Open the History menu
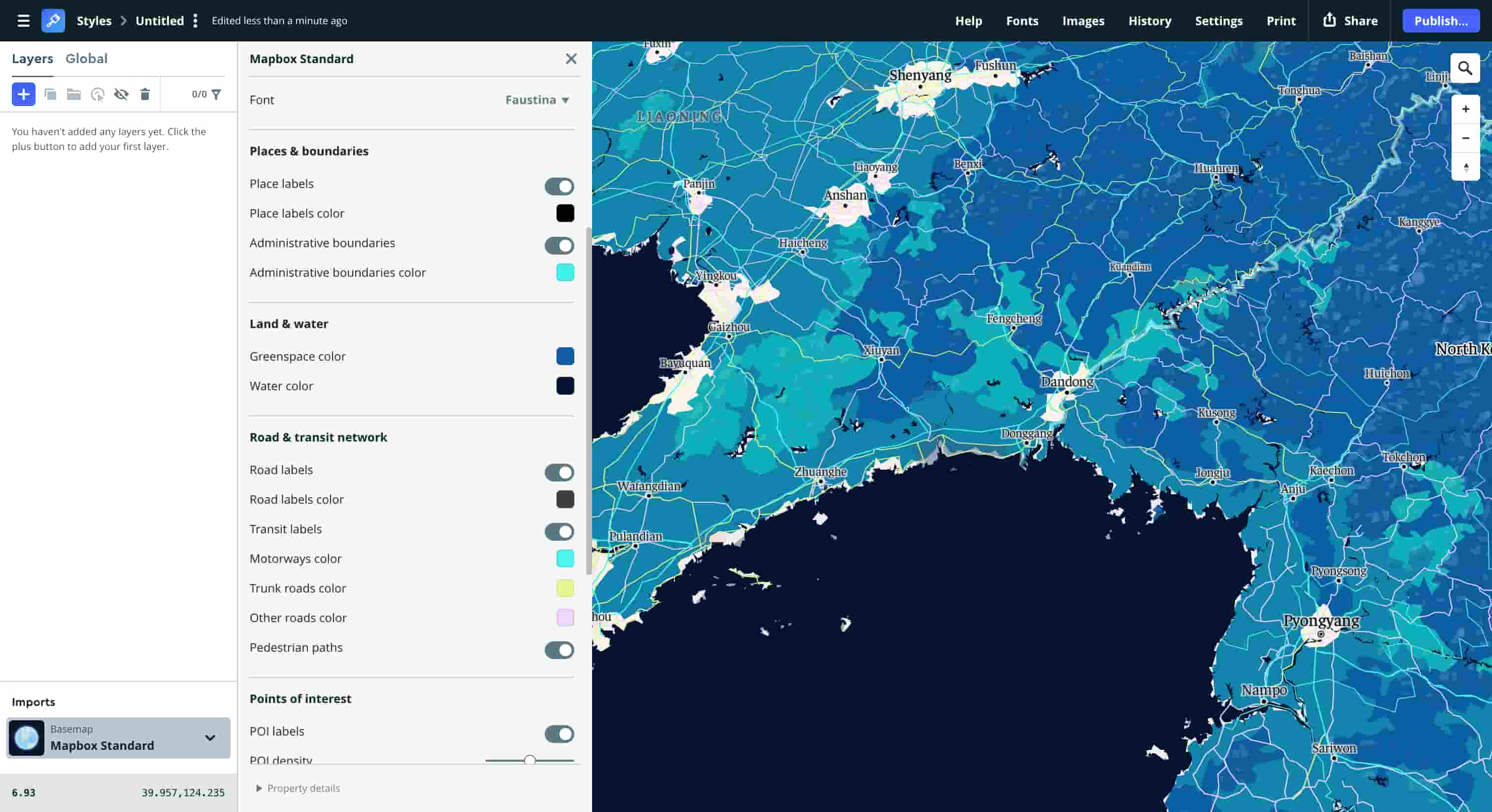Image resolution: width=1492 pixels, height=812 pixels. [1150, 20]
